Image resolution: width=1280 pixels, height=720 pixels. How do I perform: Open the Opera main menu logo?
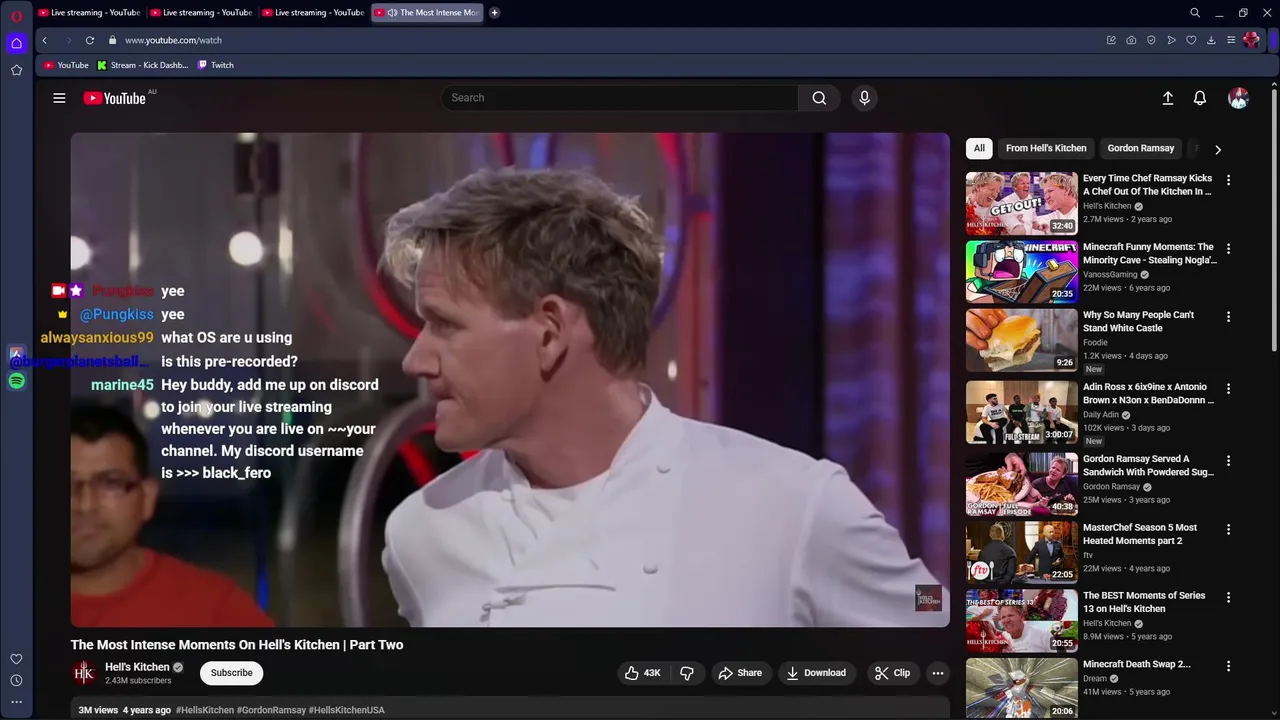click(x=16, y=15)
